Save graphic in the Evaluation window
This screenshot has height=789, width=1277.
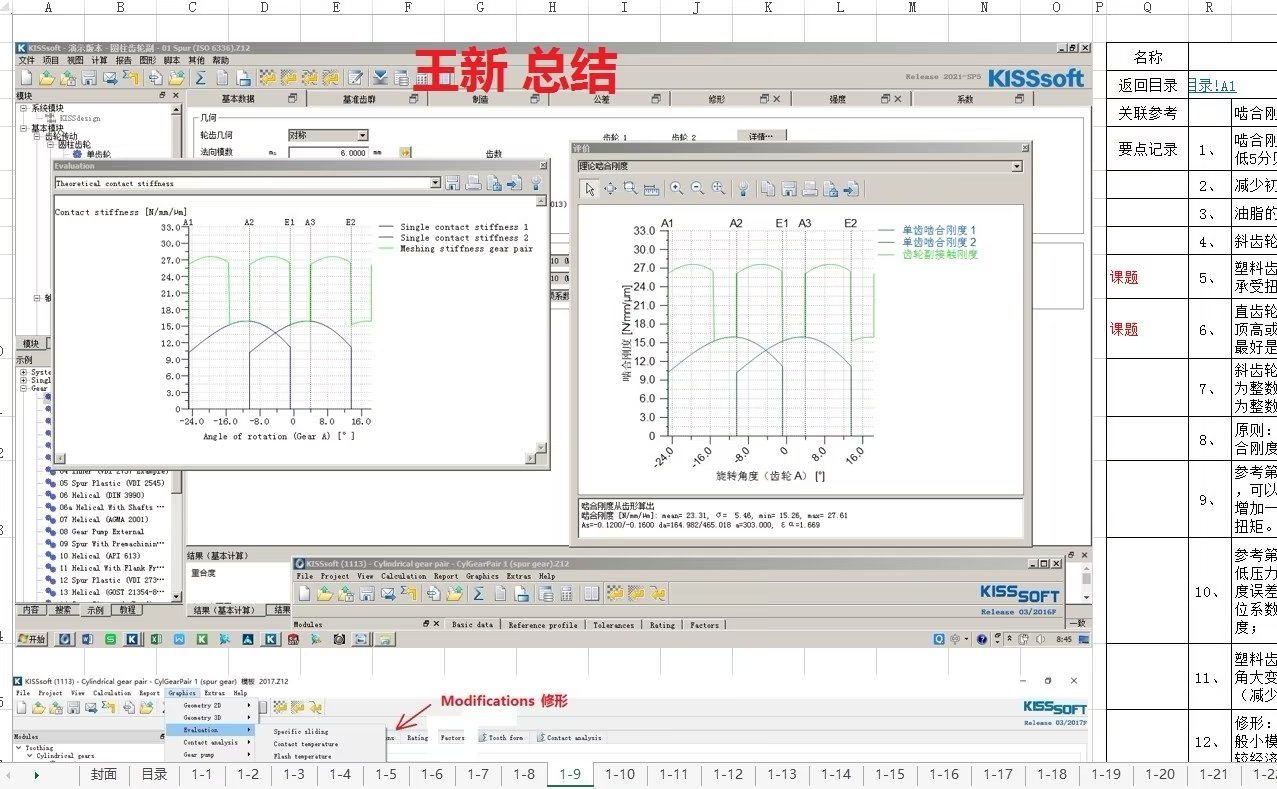click(453, 183)
